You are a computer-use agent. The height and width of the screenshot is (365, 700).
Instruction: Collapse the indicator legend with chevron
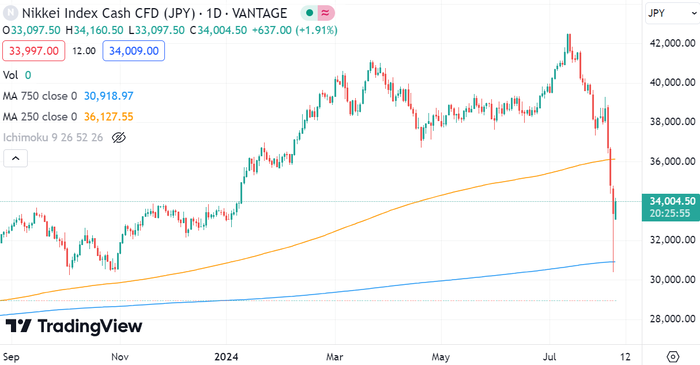click(16, 158)
